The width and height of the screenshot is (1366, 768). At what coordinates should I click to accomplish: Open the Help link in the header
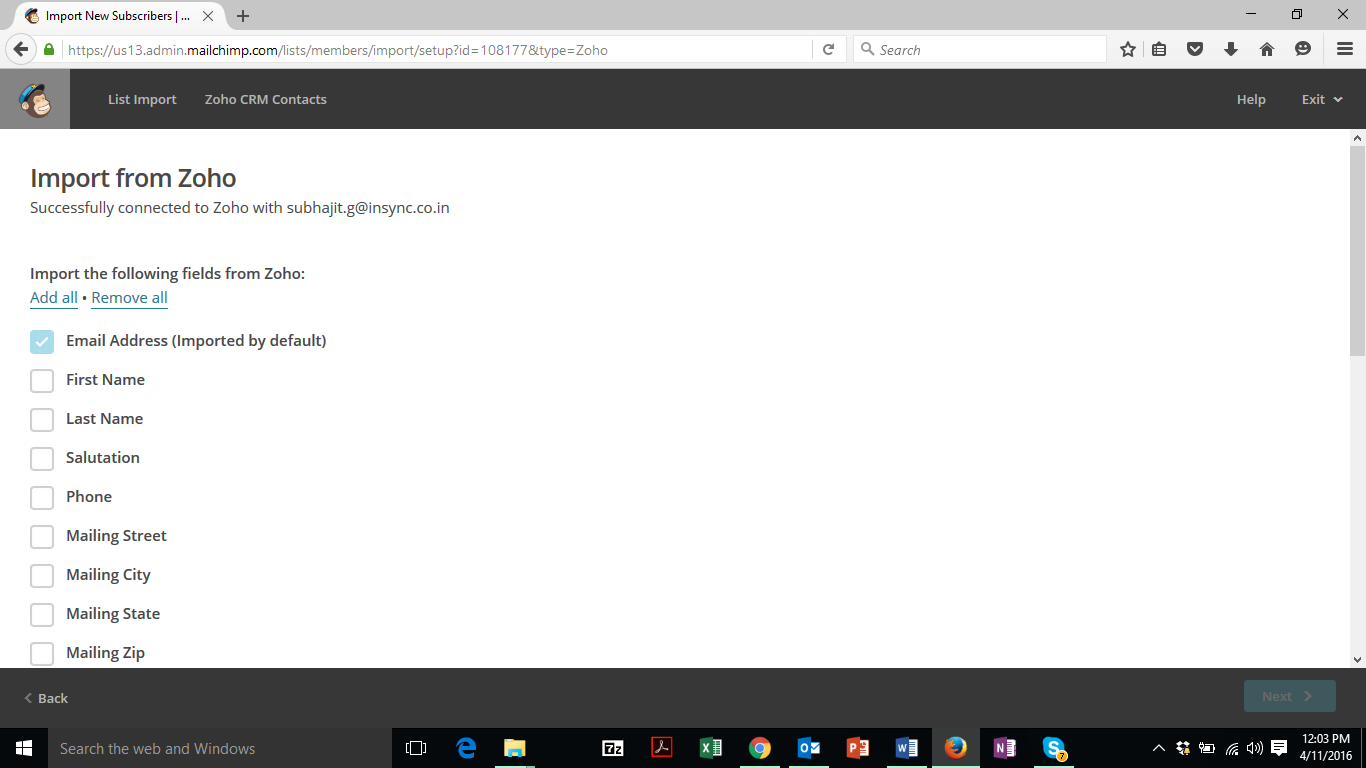pyautogui.click(x=1251, y=99)
